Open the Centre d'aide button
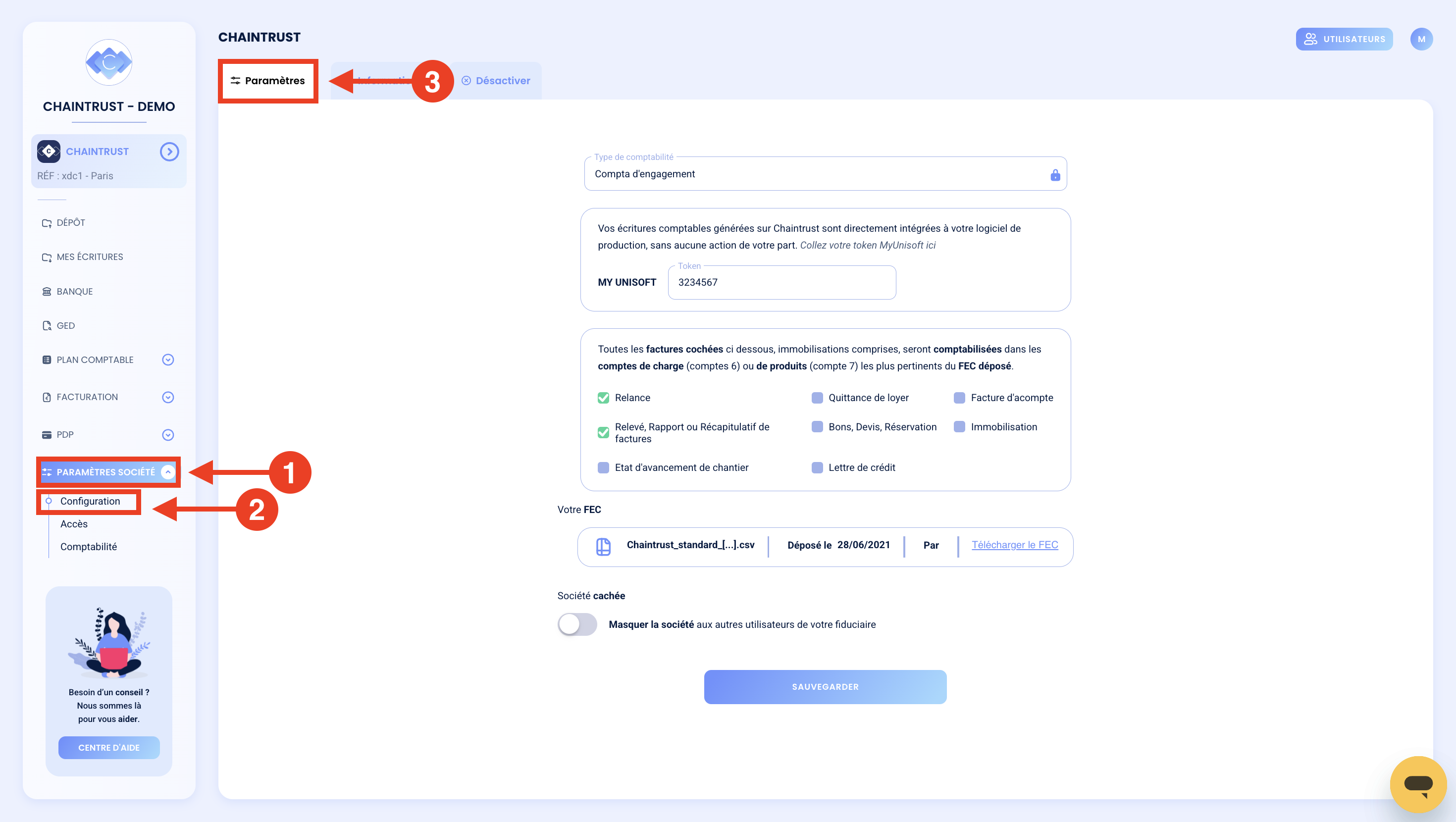This screenshot has height=822, width=1456. pyautogui.click(x=109, y=747)
